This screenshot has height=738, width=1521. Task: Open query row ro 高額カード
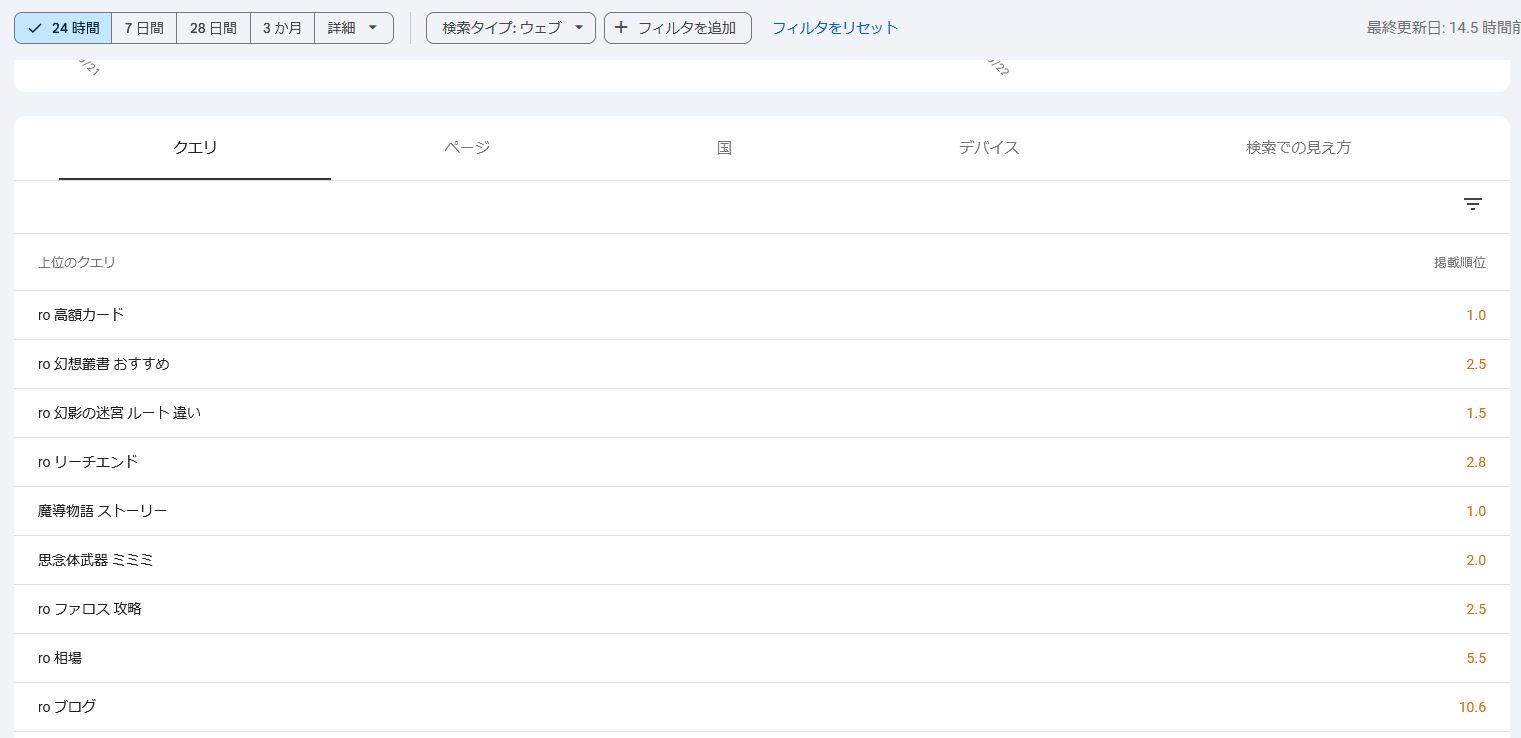81,315
